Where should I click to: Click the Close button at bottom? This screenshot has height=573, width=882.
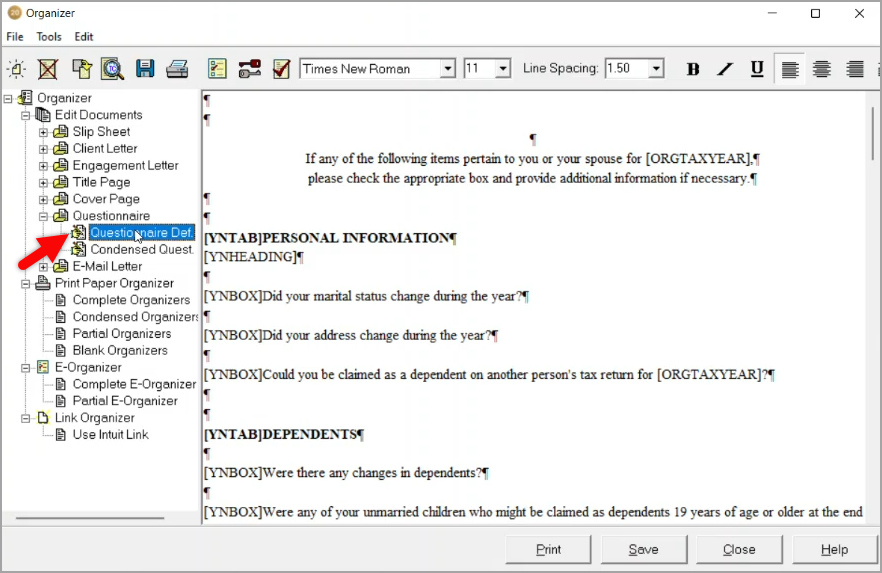coord(739,549)
